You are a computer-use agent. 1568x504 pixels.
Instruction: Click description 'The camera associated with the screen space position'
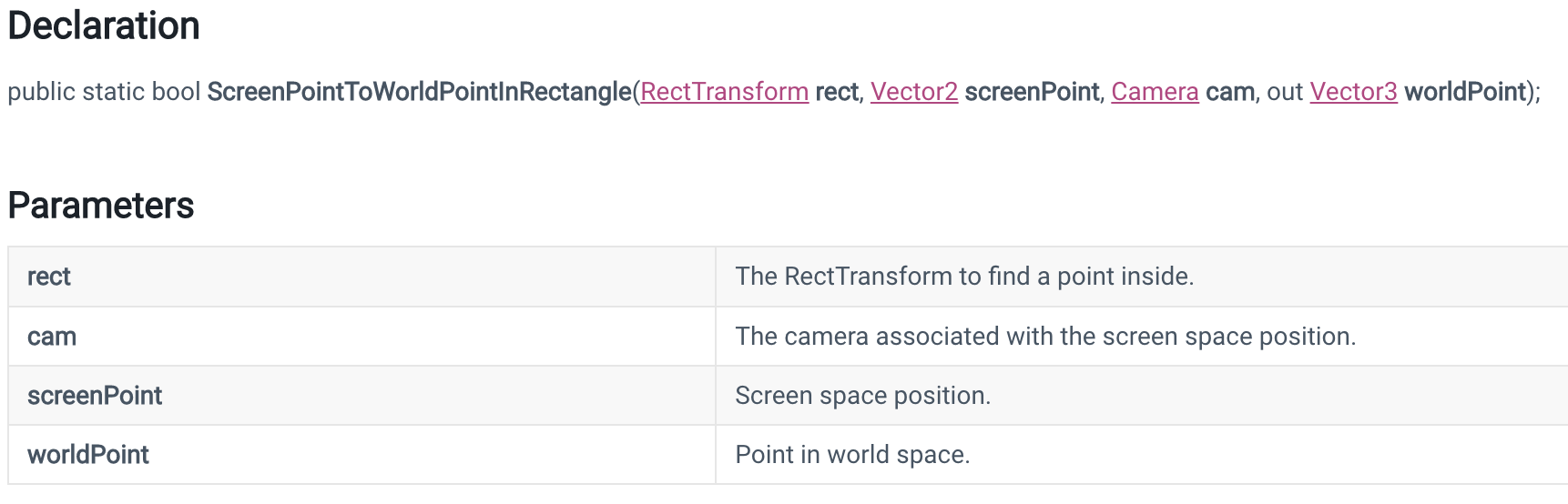coord(1045,337)
